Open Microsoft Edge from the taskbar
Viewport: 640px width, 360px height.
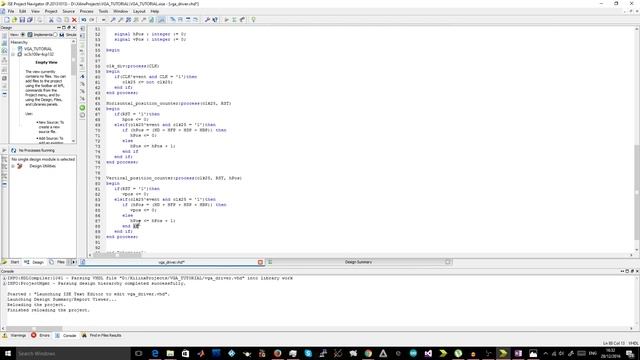[x=155, y=353]
